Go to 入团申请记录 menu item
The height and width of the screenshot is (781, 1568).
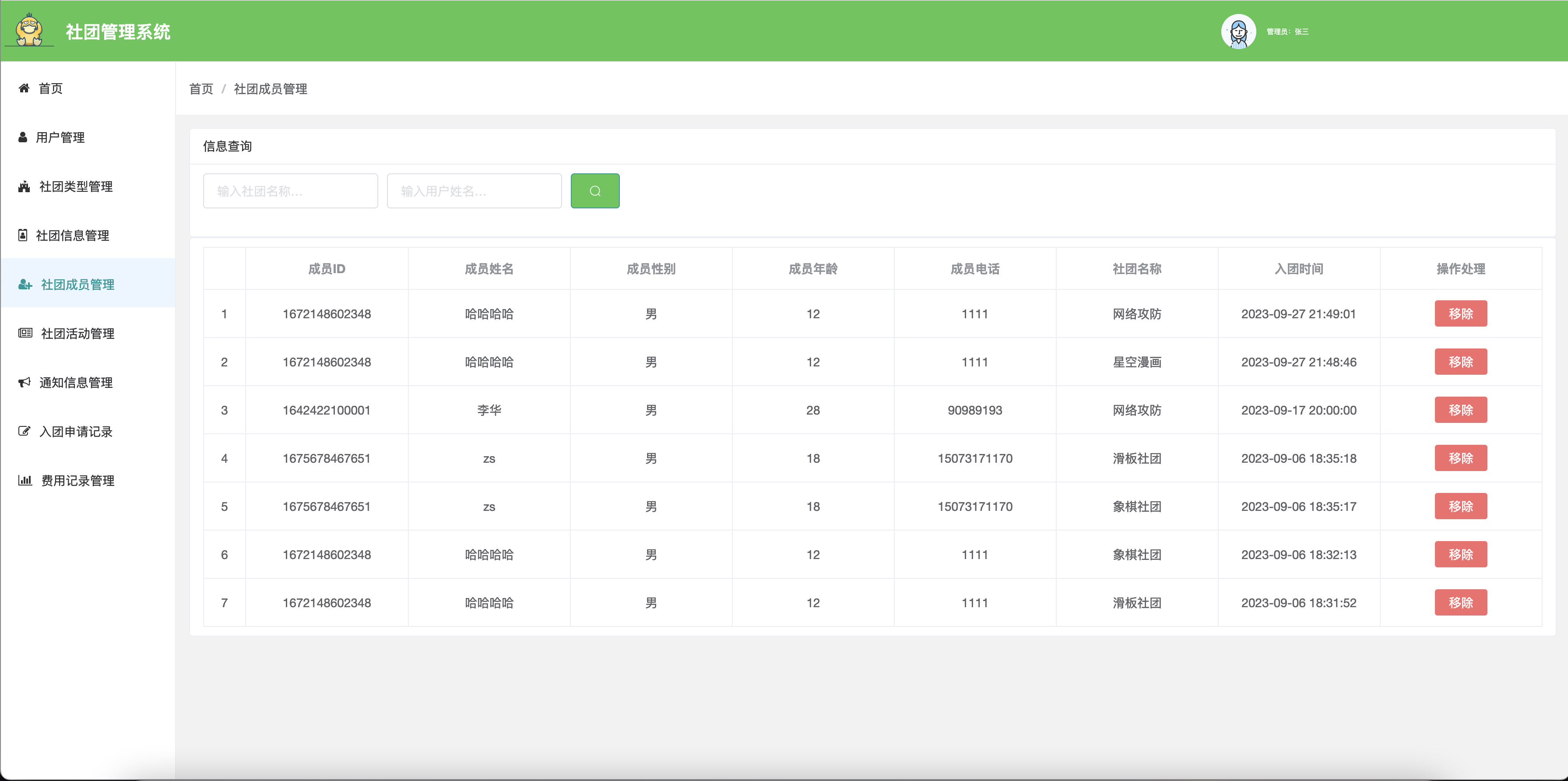point(88,431)
